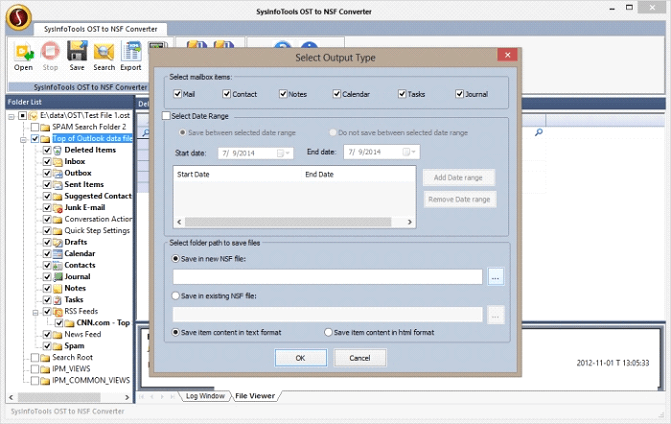Select the IPM_COMMON_VIEWS folder in tree

coord(91,380)
